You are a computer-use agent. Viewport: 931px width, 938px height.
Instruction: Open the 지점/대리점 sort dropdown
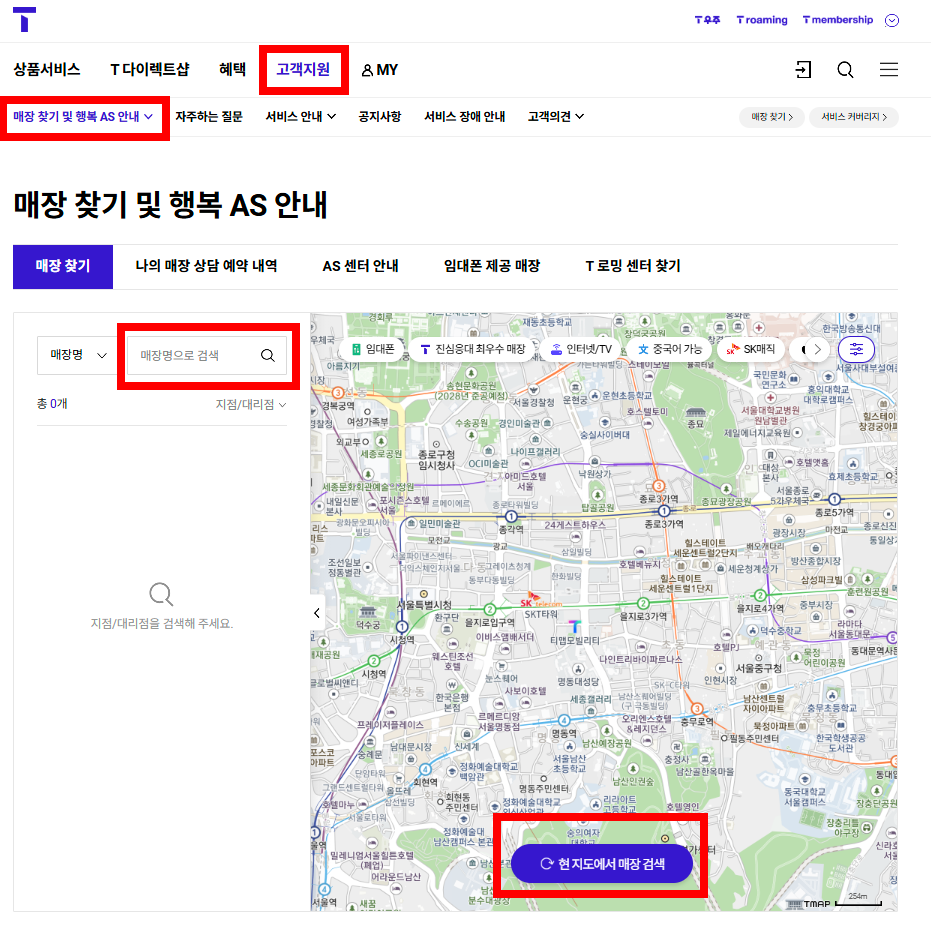251,405
